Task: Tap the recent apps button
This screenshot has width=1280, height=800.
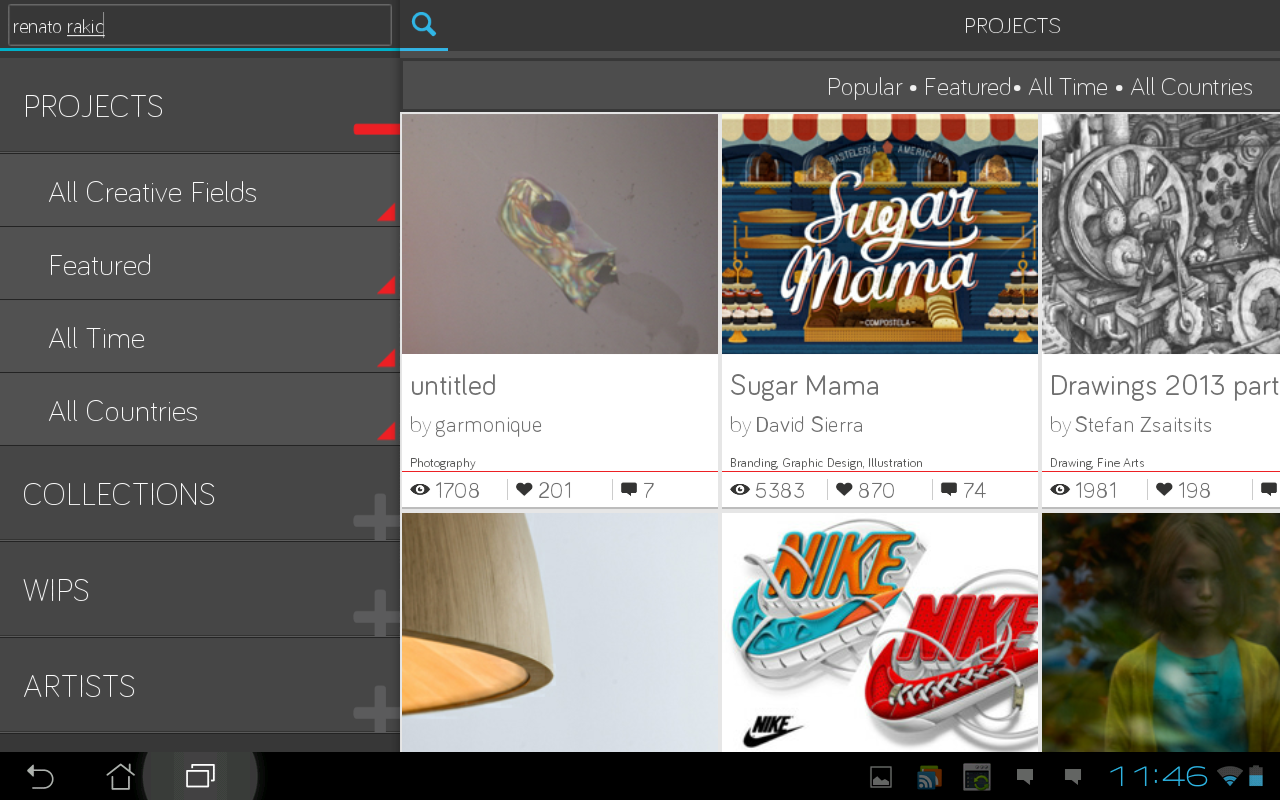Action: 200,776
